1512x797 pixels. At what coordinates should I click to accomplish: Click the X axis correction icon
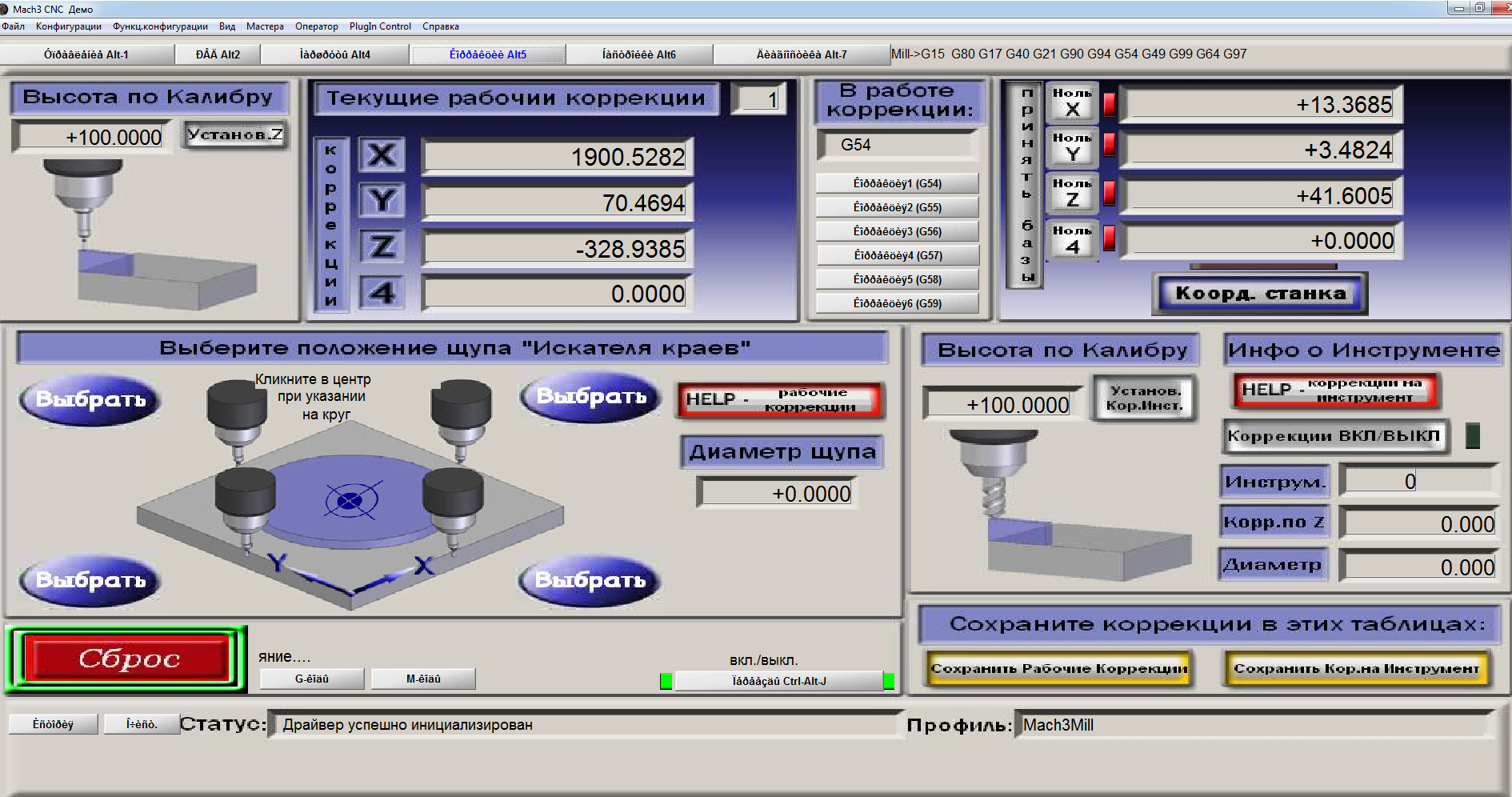(x=382, y=154)
